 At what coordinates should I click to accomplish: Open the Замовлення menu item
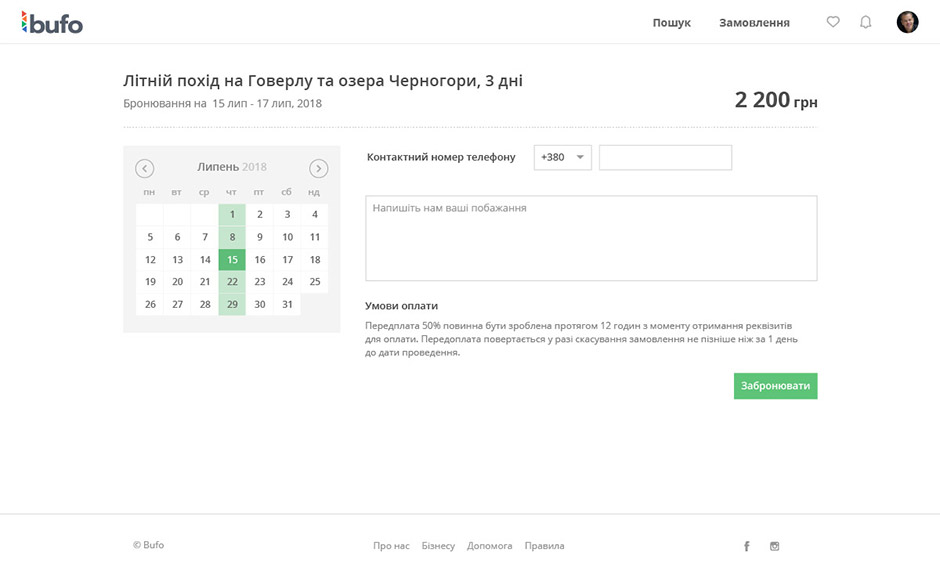(754, 23)
